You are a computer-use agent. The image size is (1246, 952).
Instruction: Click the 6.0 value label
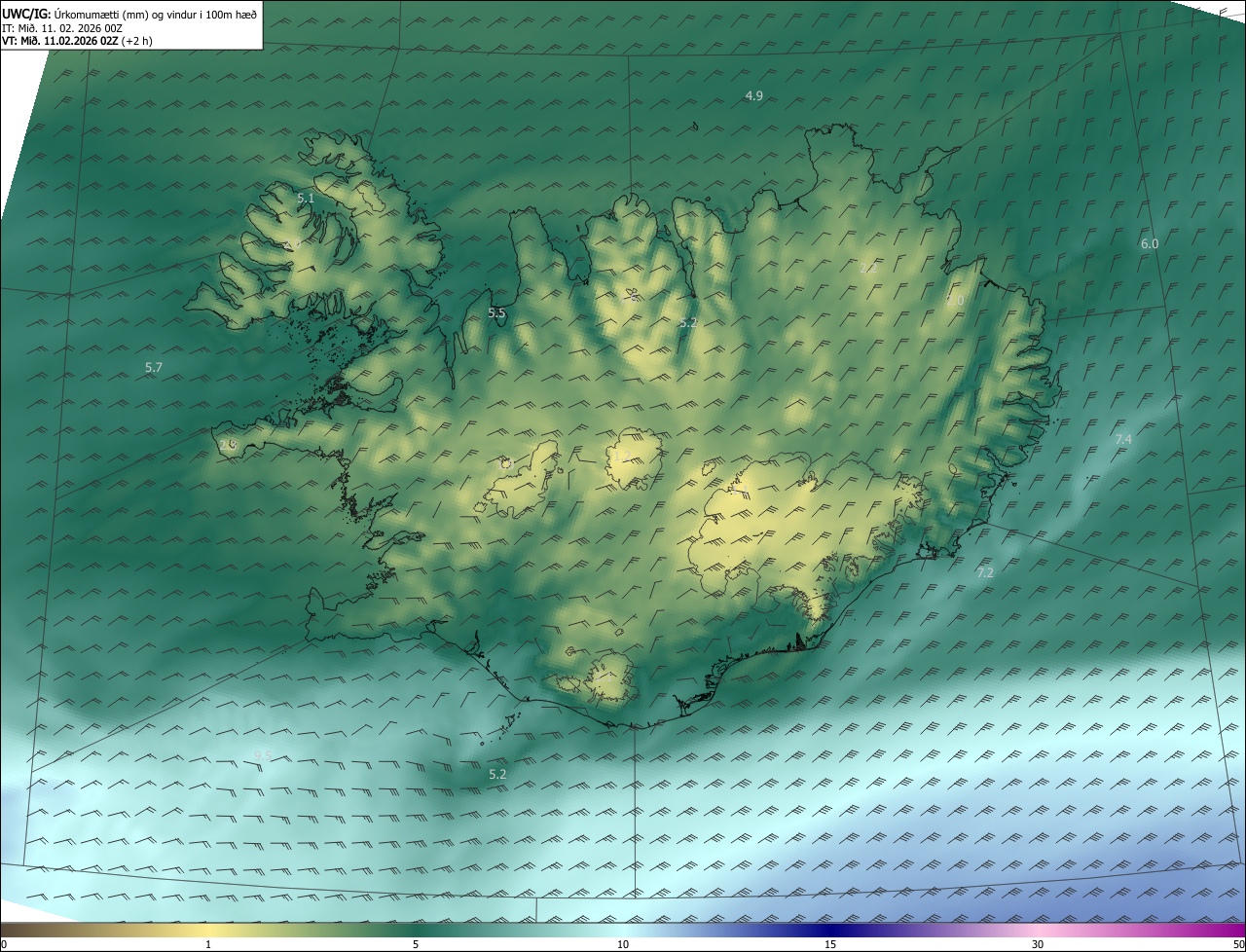coord(1150,243)
